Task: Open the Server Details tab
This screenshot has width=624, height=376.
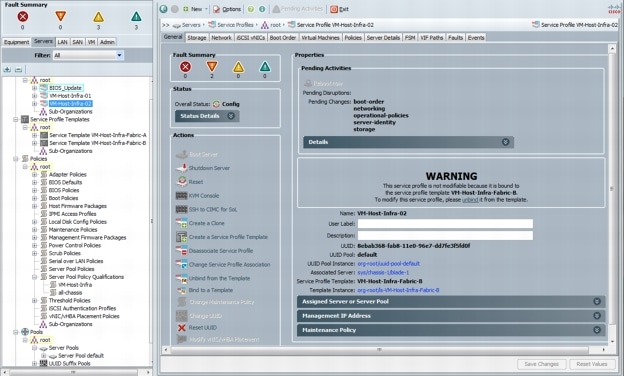Action: coord(383,38)
